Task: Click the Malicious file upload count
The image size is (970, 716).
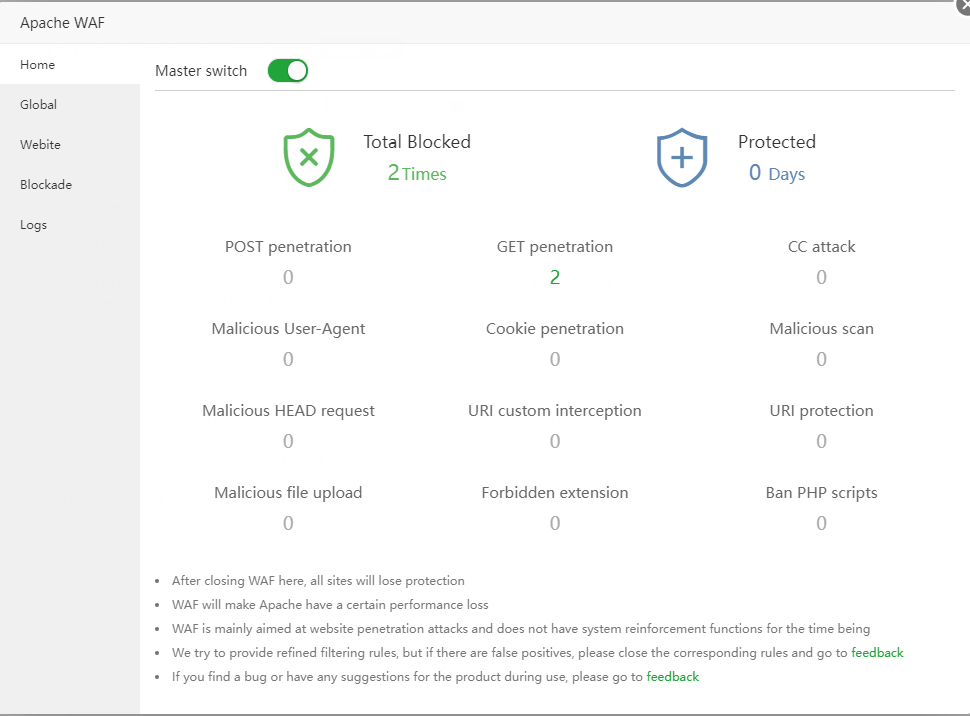Action: point(288,524)
